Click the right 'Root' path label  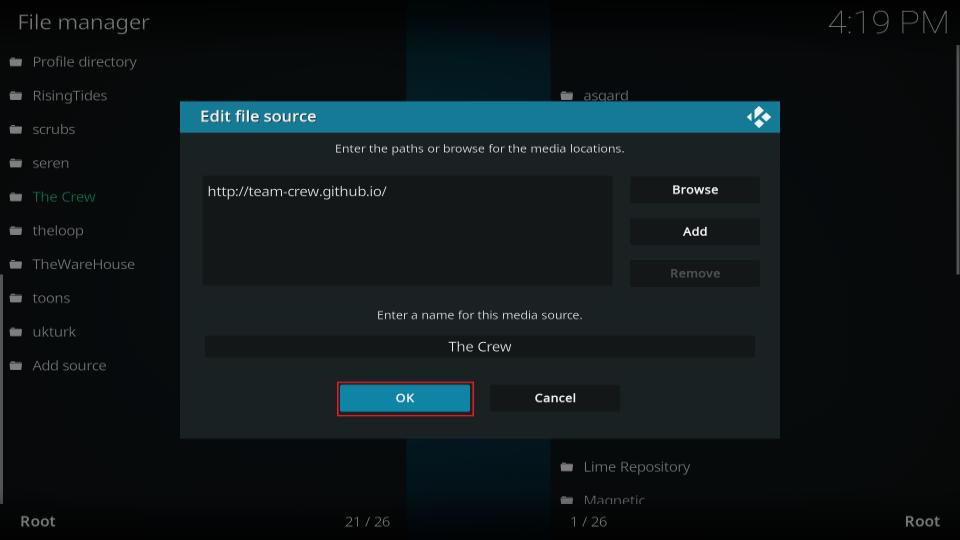tap(922, 521)
